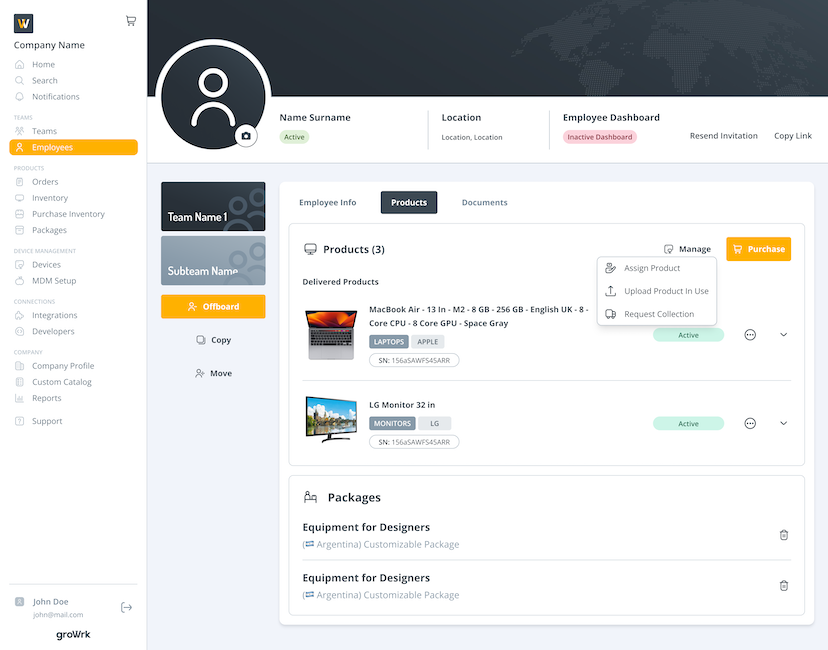Click the camera icon on profile photo
The height and width of the screenshot is (650, 828).
[246, 135]
